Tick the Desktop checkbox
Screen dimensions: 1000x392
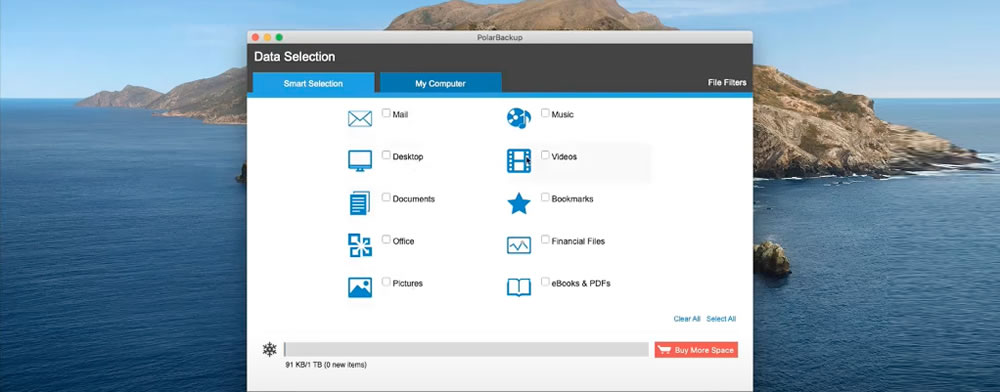point(386,155)
